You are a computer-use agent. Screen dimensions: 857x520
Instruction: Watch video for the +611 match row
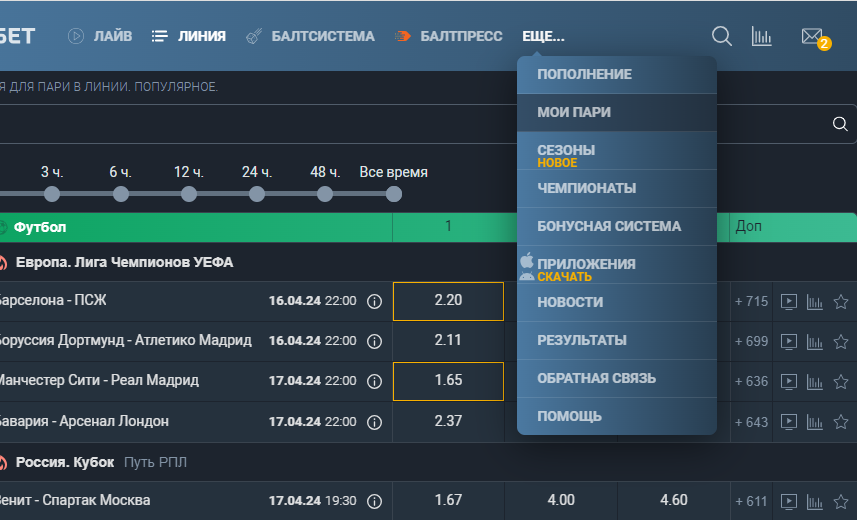point(789,501)
